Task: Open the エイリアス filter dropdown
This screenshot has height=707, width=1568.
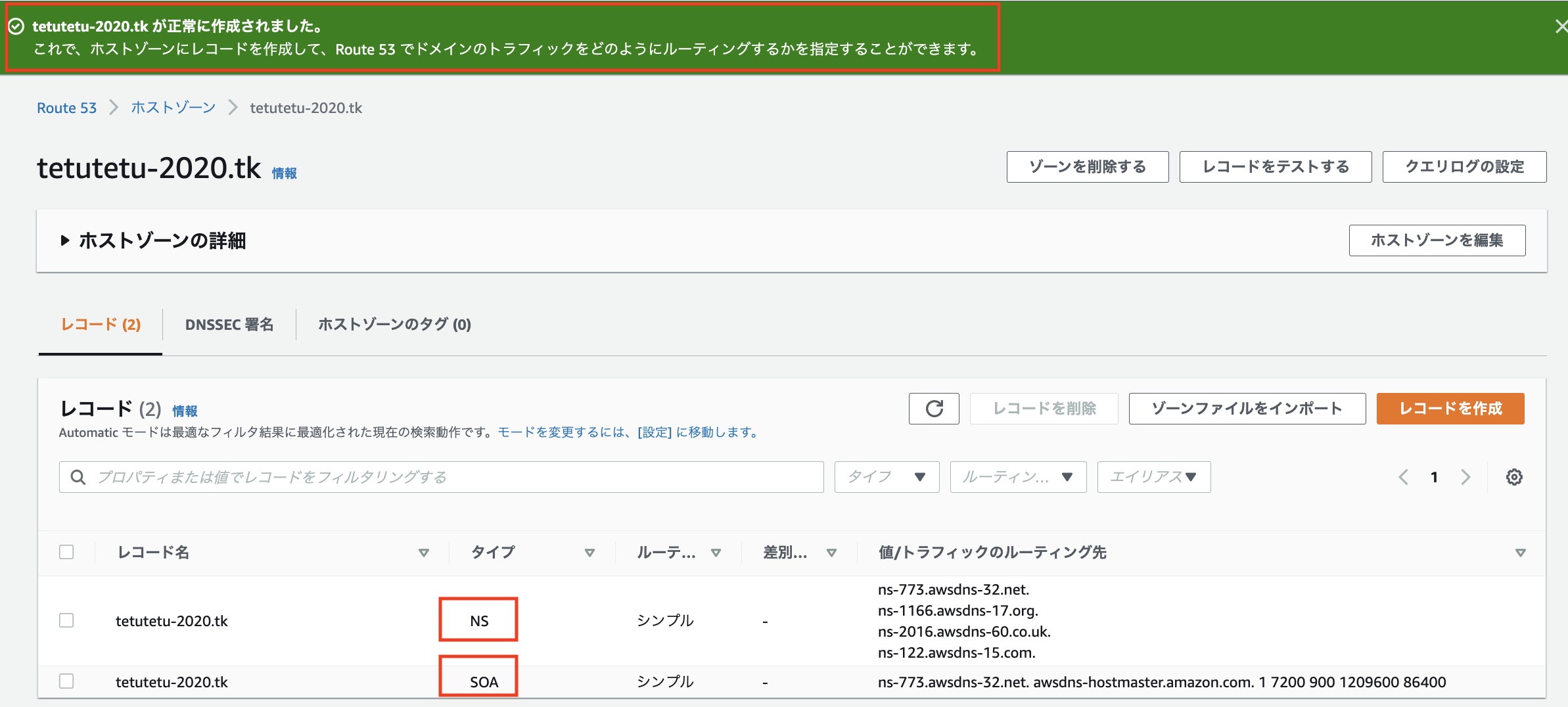Action: [1153, 477]
